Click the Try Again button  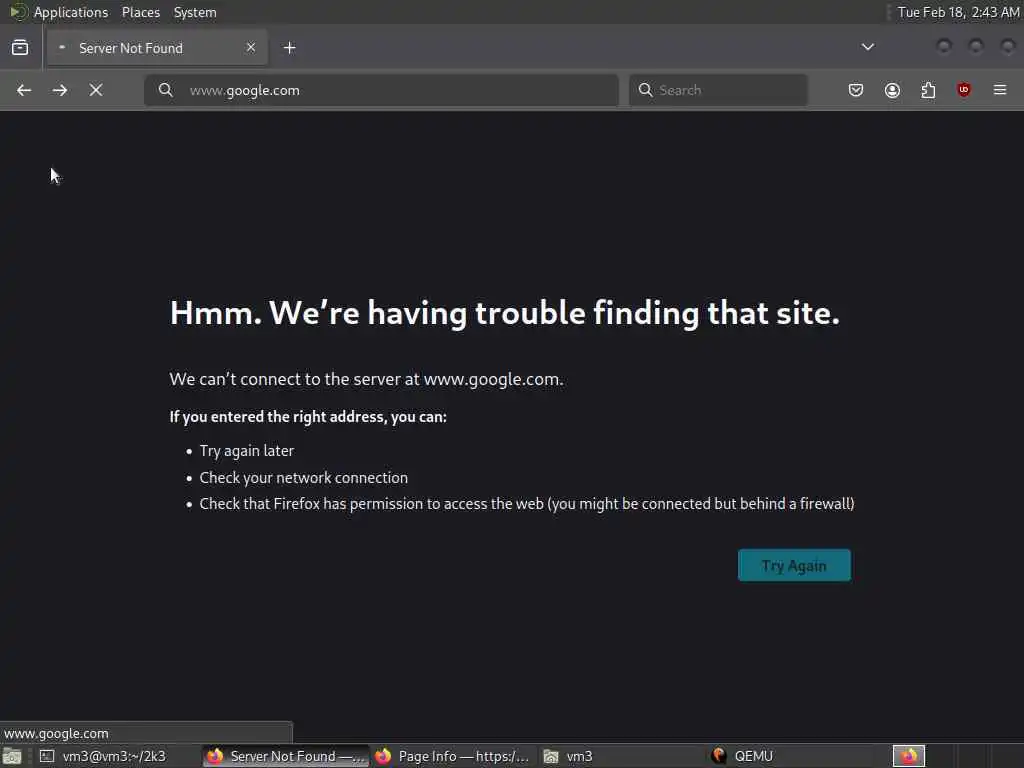794,566
